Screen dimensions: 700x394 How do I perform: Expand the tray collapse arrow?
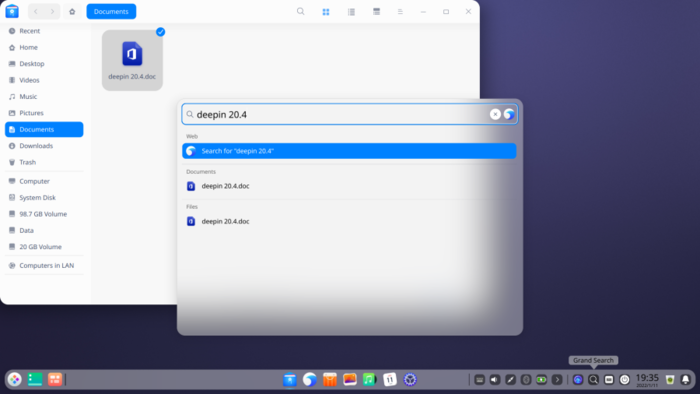[557, 380]
